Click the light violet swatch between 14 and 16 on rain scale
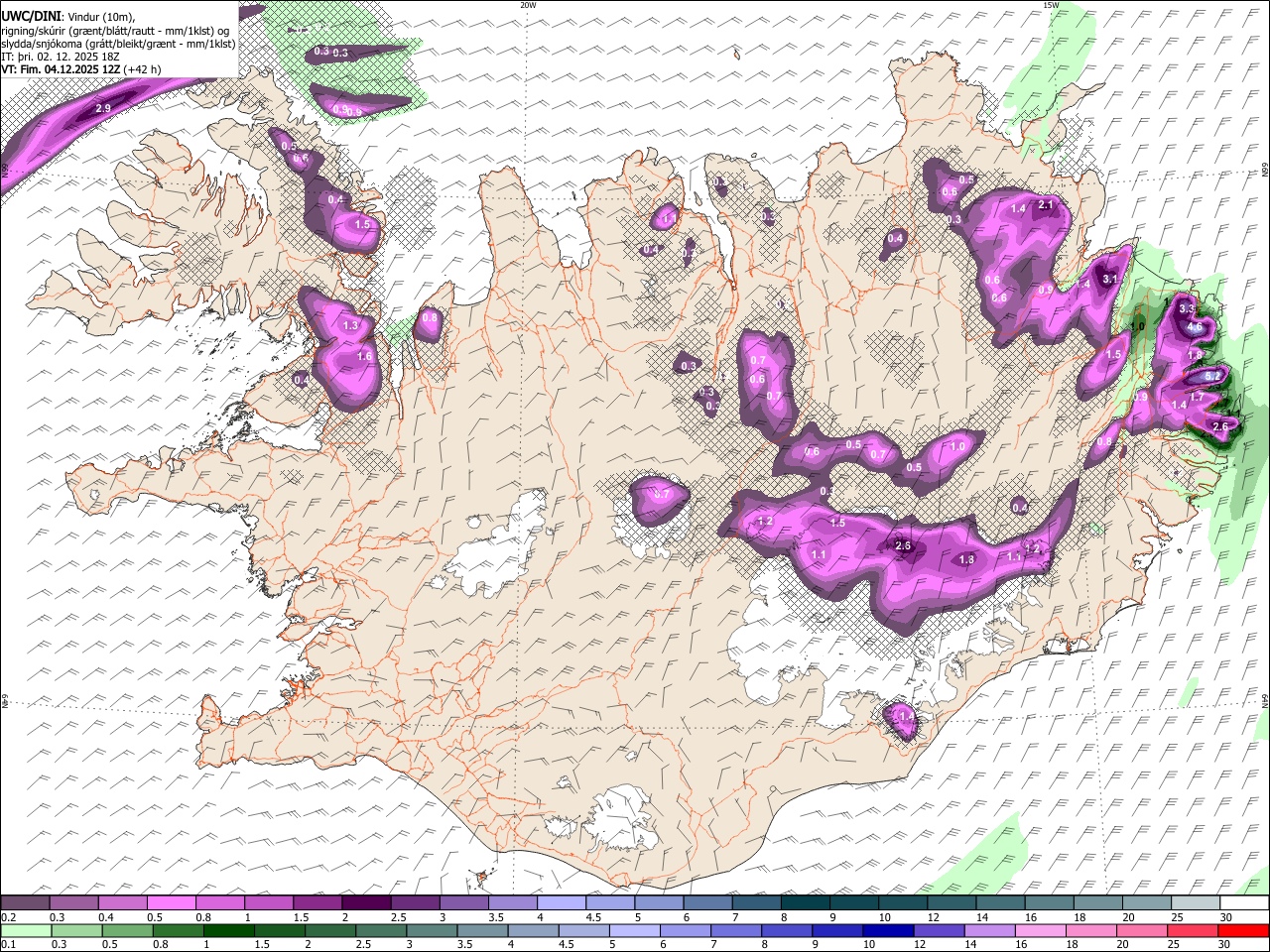Viewport: 1270px width, 952px height. (990, 930)
